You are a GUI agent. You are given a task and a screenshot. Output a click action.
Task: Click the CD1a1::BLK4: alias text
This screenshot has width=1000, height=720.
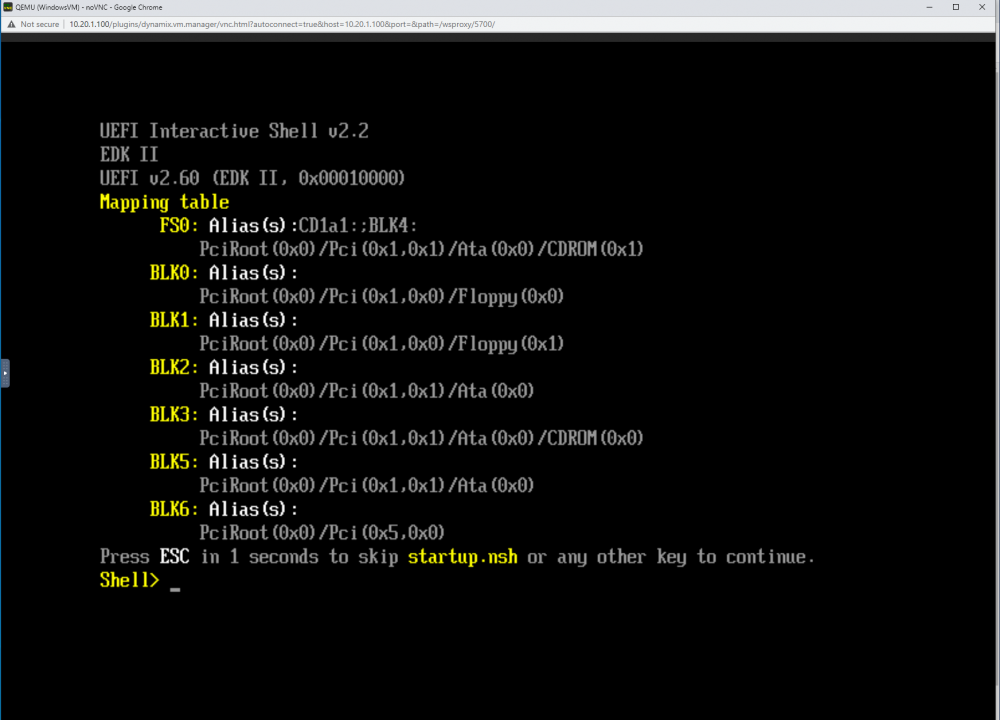pos(358,226)
